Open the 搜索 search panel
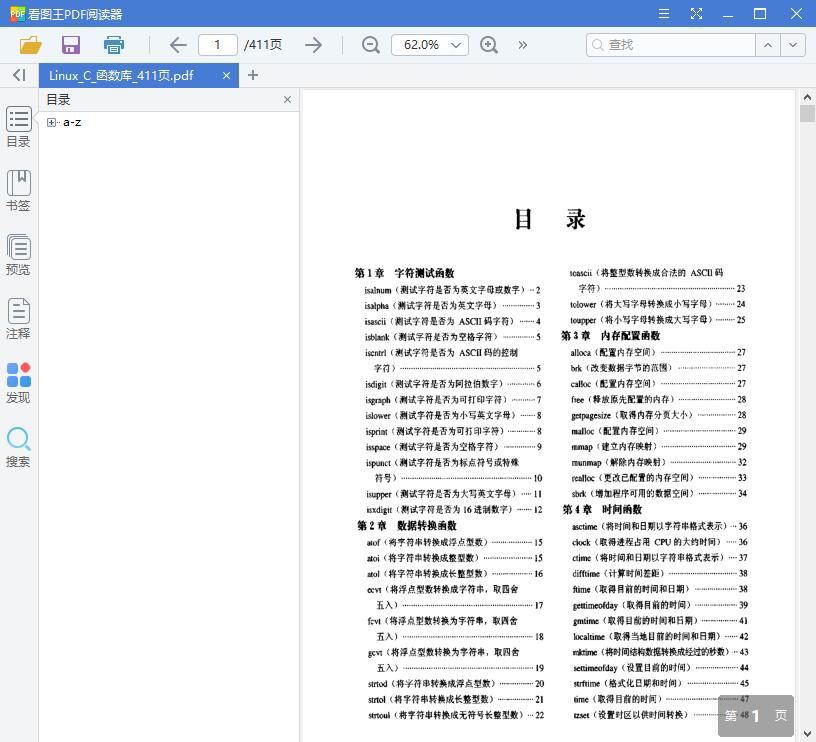 coord(19,447)
